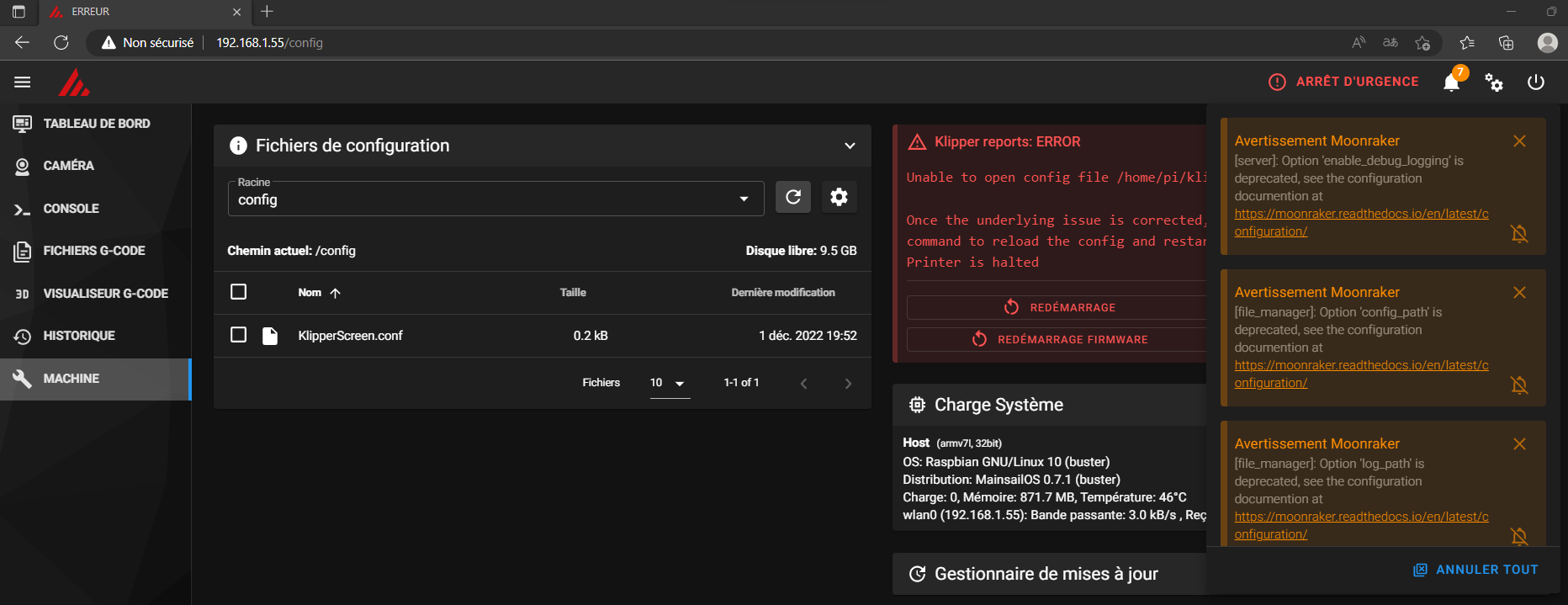The height and width of the screenshot is (605, 1568).
Task: Tick the select-all files checkbox
Action: click(239, 292)
